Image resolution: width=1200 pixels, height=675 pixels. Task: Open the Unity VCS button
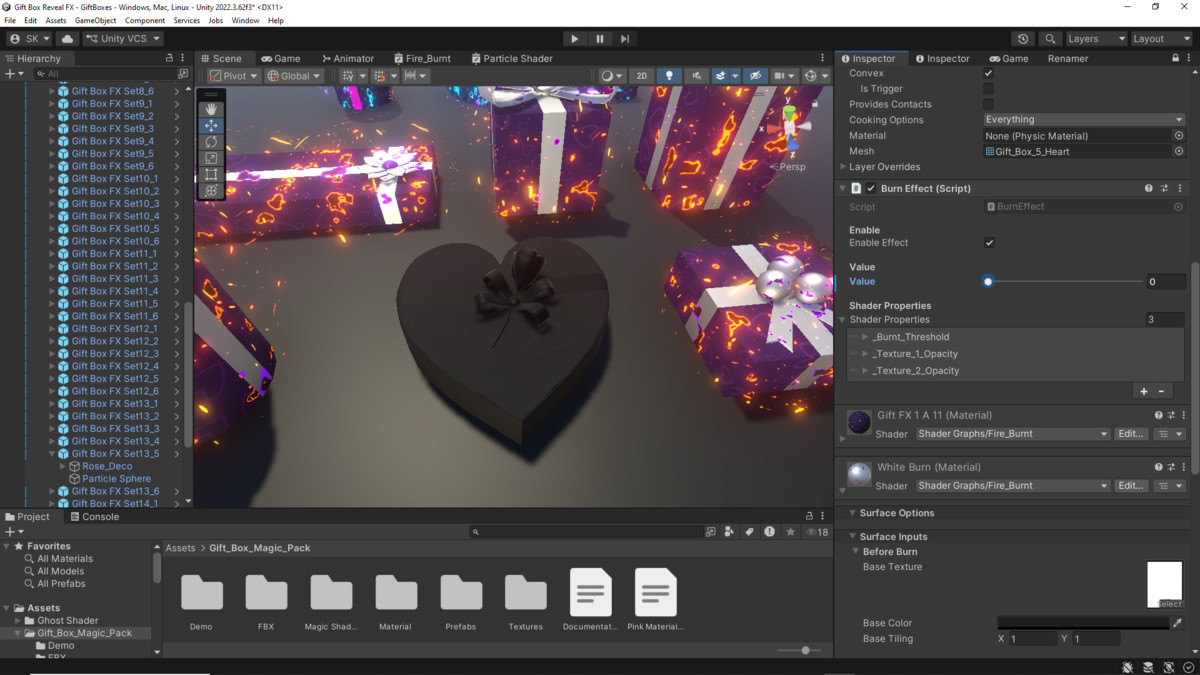(x=123, y=39)
